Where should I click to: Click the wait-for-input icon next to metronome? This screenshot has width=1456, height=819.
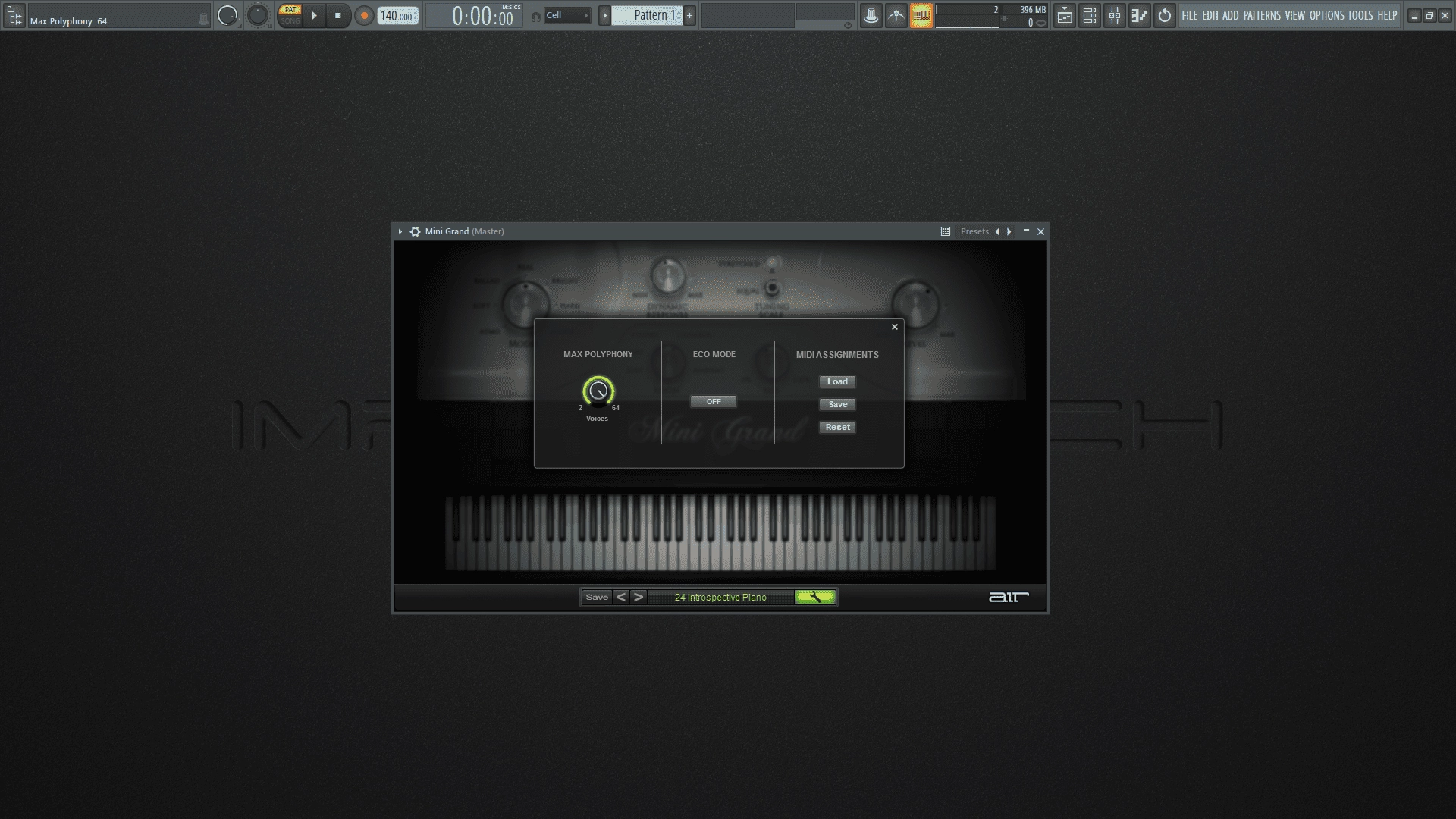coord(896,15)
